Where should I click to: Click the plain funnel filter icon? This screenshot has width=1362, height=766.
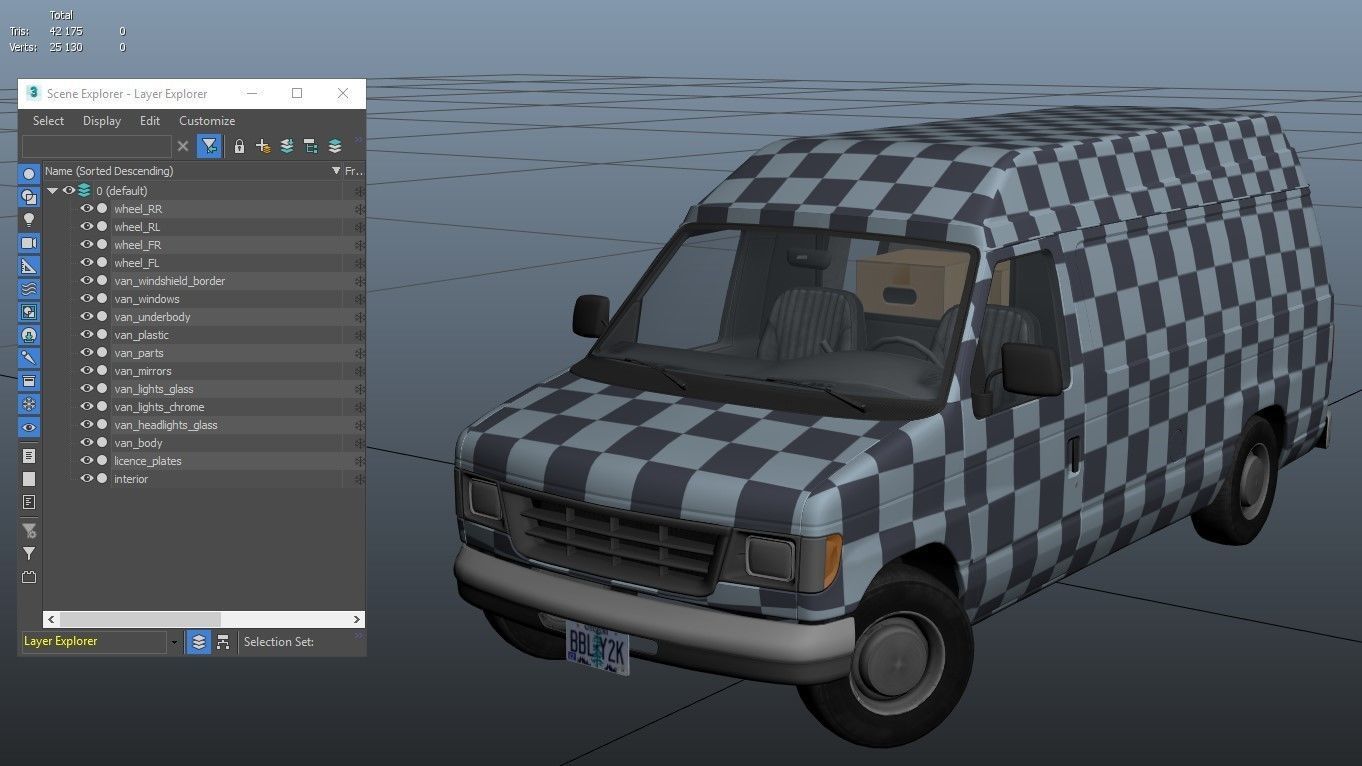tap(29, 554)
